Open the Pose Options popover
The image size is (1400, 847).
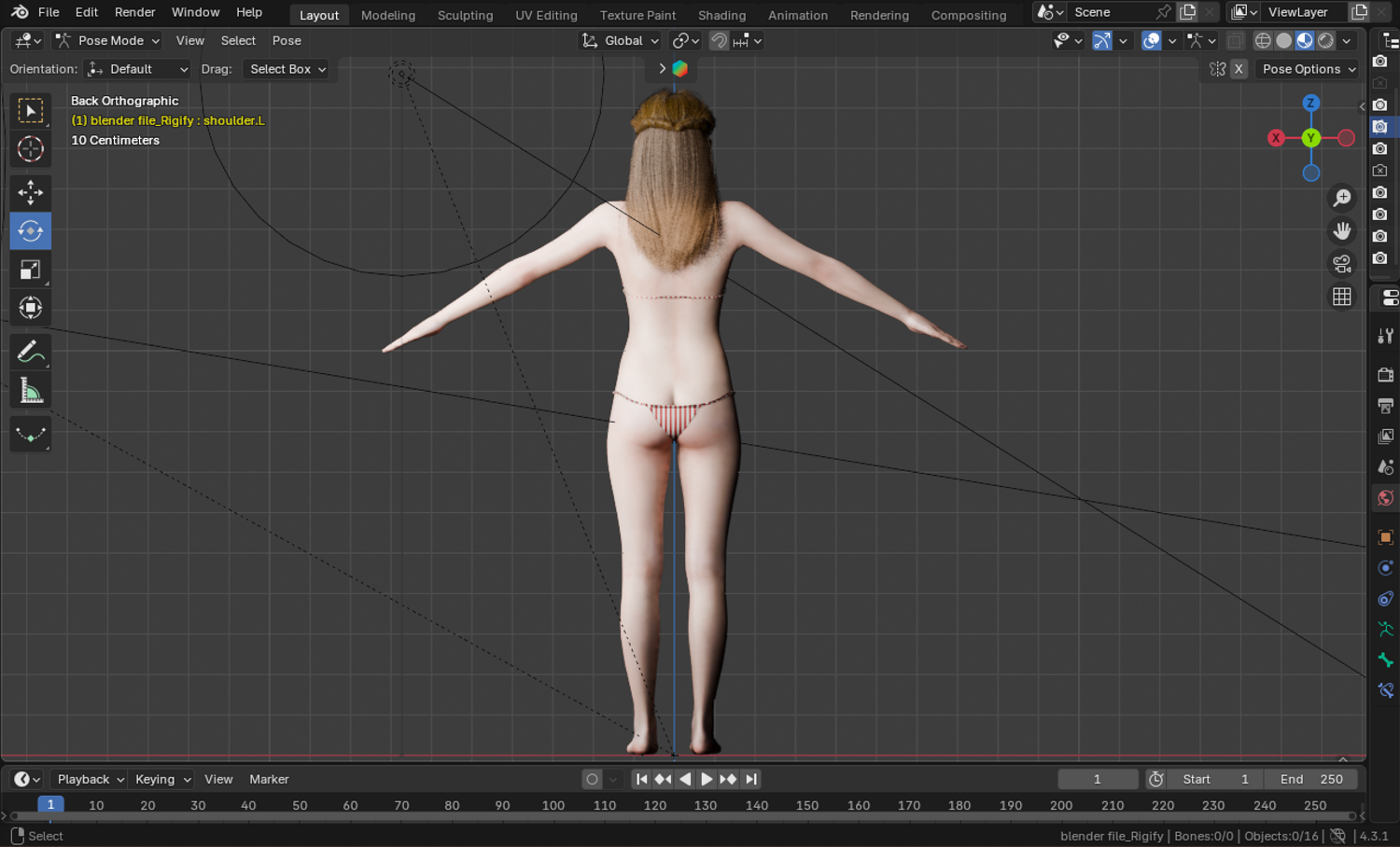point(1308,69)
